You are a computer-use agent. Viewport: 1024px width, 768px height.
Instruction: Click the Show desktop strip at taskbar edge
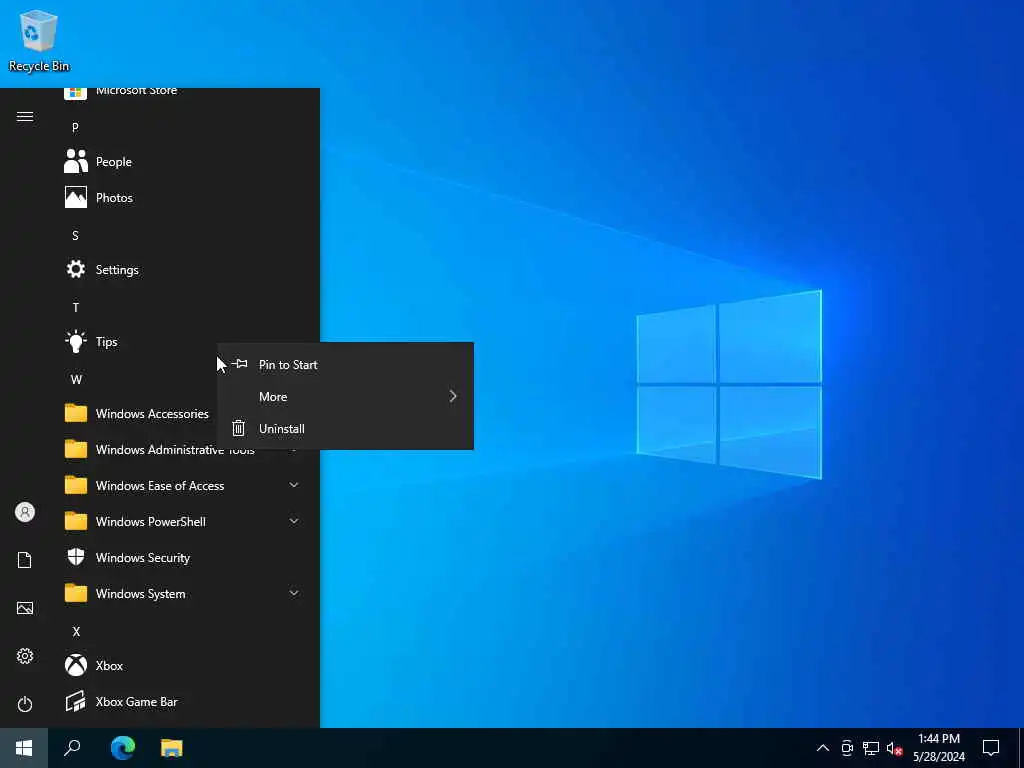coord(1021,748)
